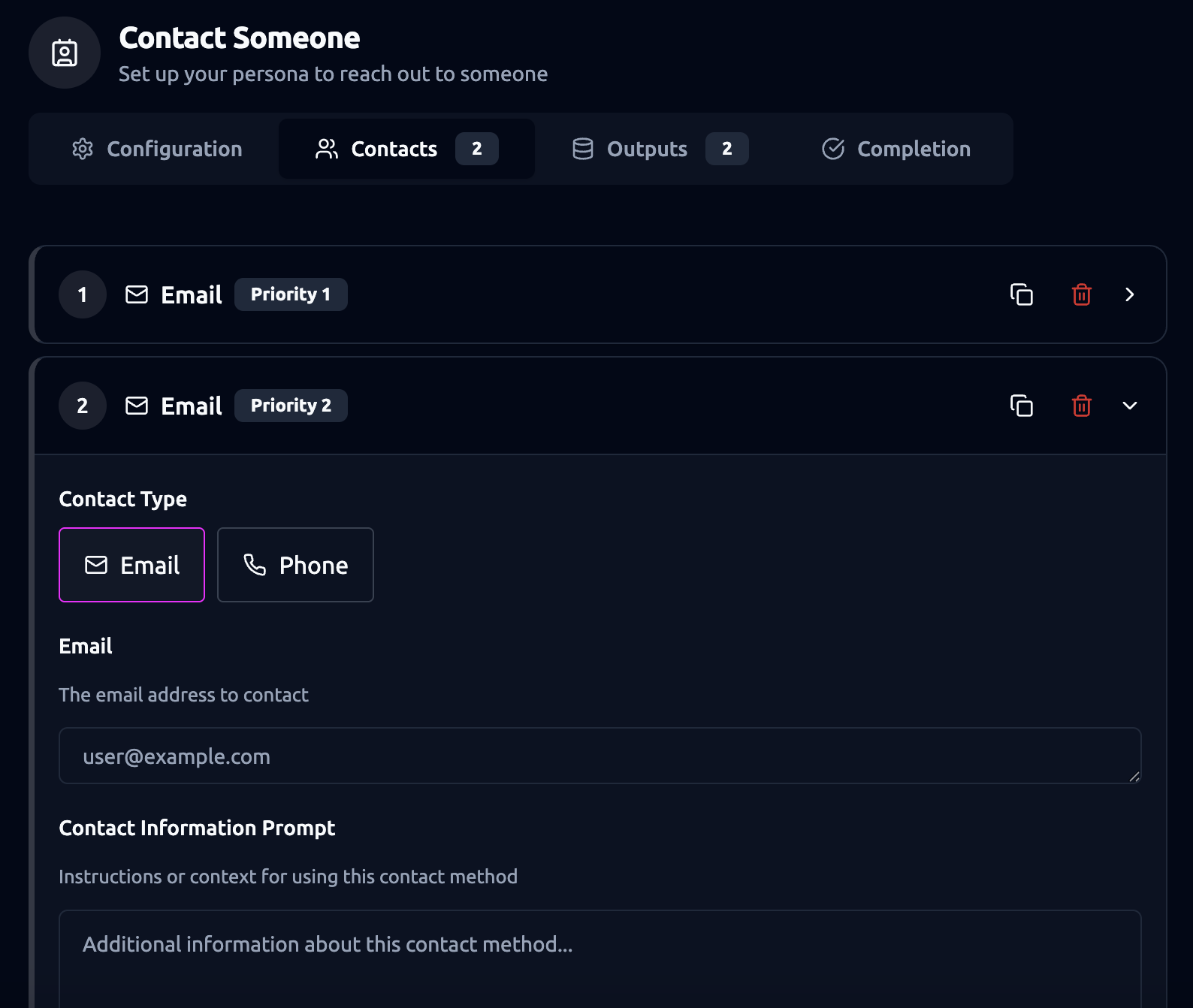
Task: Duplicate the Priority 2 email contact
Action: pyautogui.click(x=1022, y=406)
